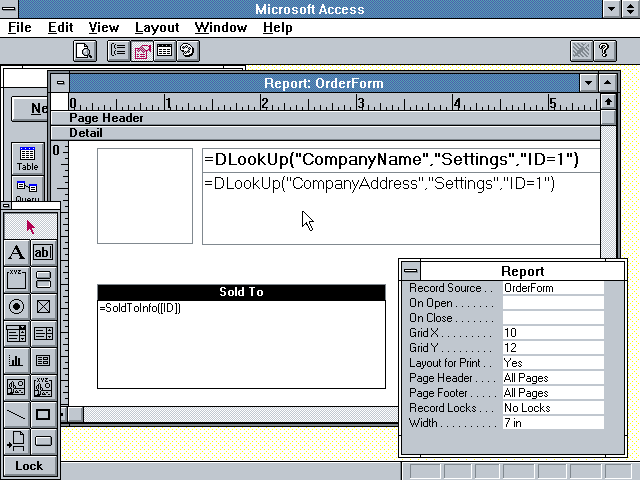This screenshot has height=480, width=640.
Task: Select the List Box tool
Action: point(44,333)
